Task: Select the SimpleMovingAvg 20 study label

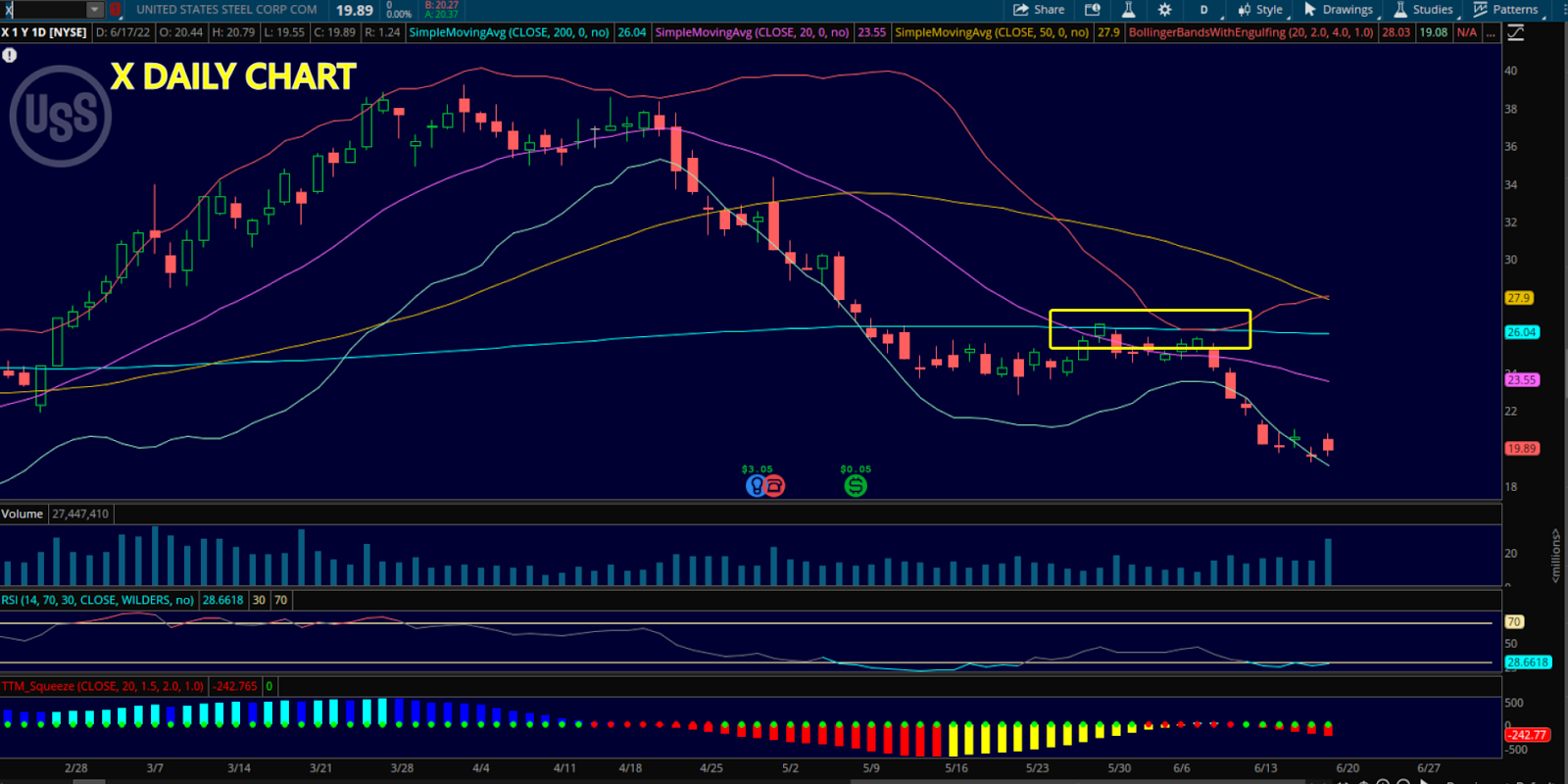Action: tap(752, 32)
